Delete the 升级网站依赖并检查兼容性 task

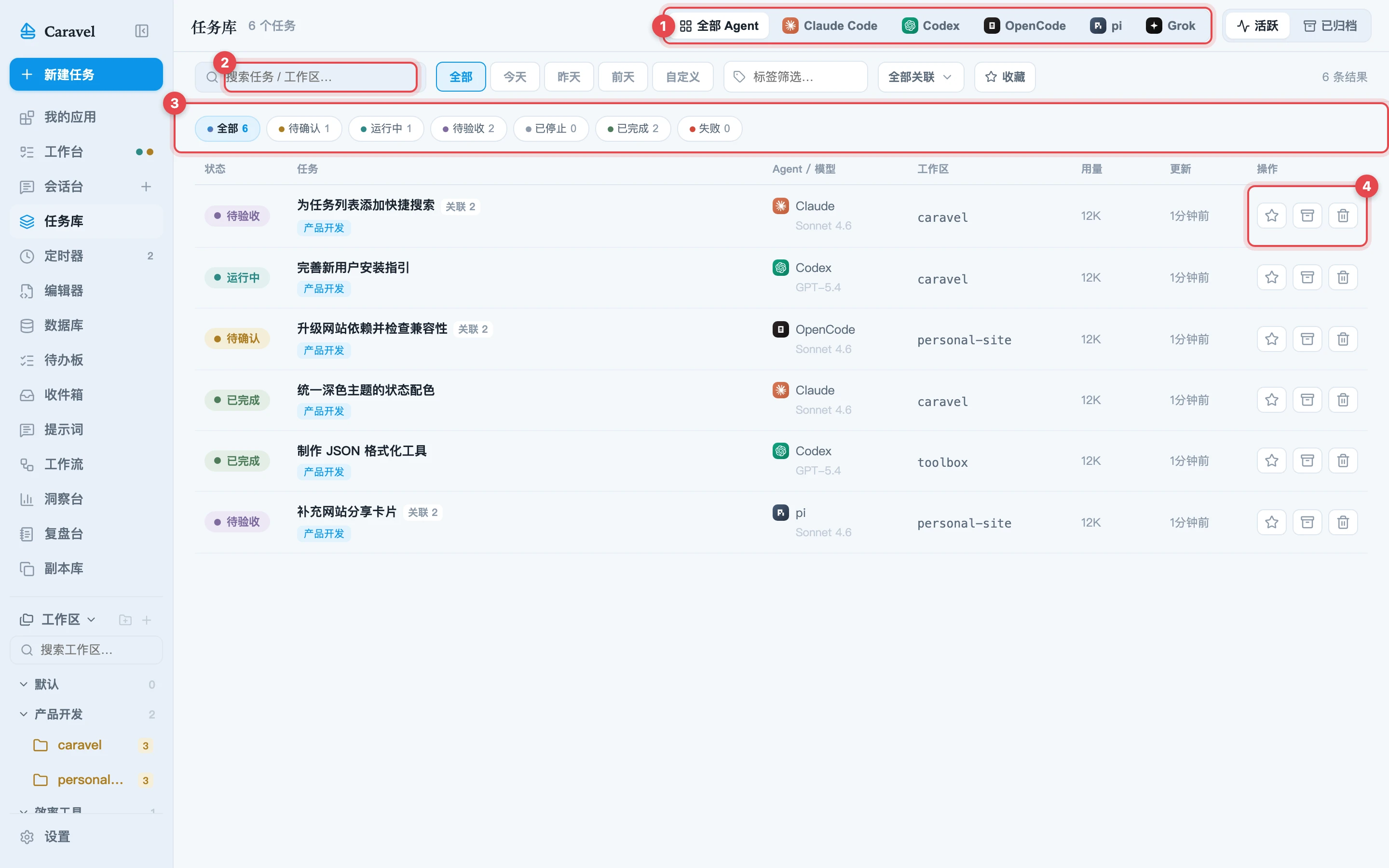pos(1343,339)
